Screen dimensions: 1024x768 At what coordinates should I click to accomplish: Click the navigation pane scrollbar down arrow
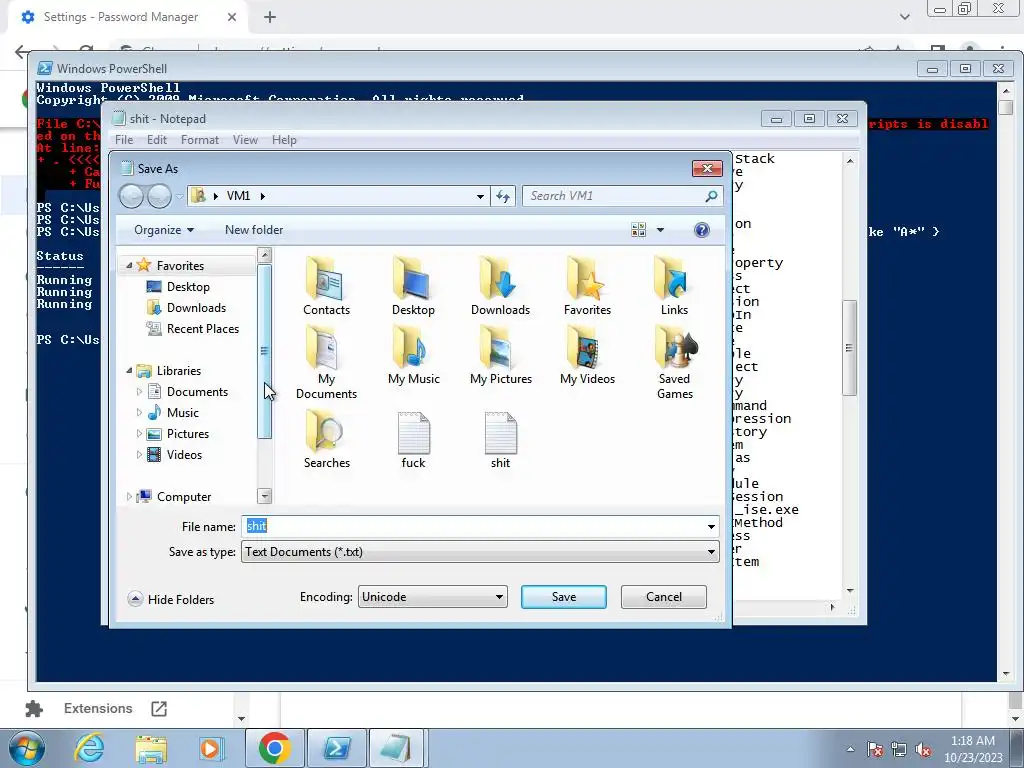click(264, 496)
